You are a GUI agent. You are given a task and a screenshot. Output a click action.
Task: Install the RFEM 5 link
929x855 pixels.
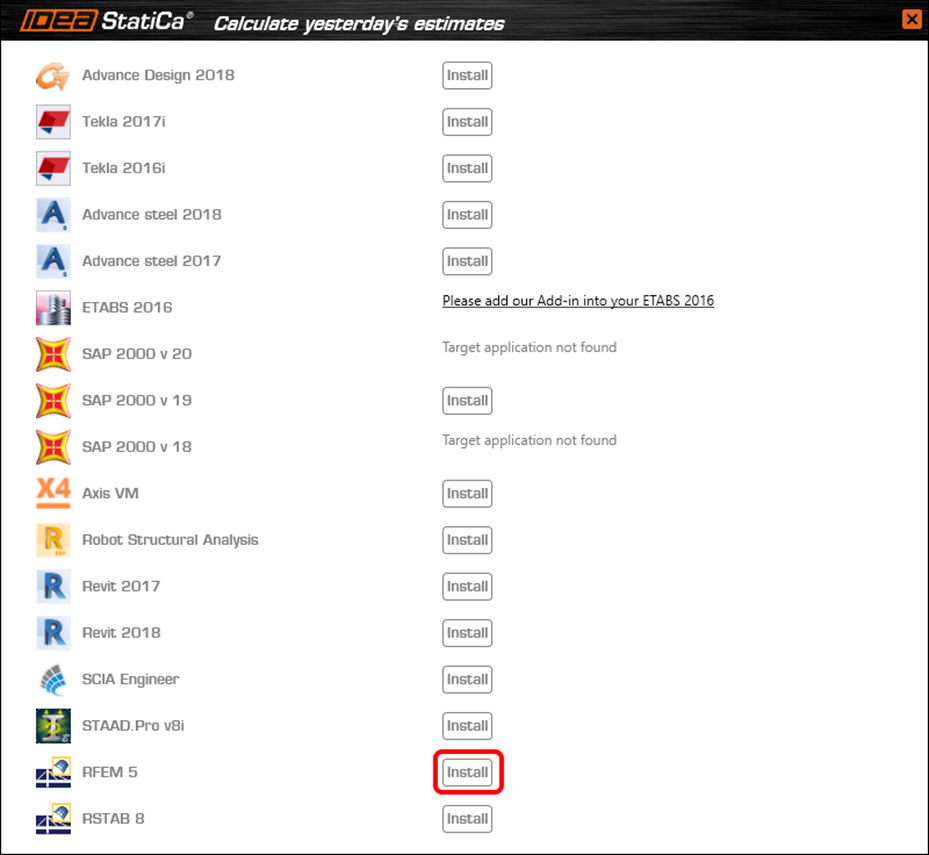(467, 772)
